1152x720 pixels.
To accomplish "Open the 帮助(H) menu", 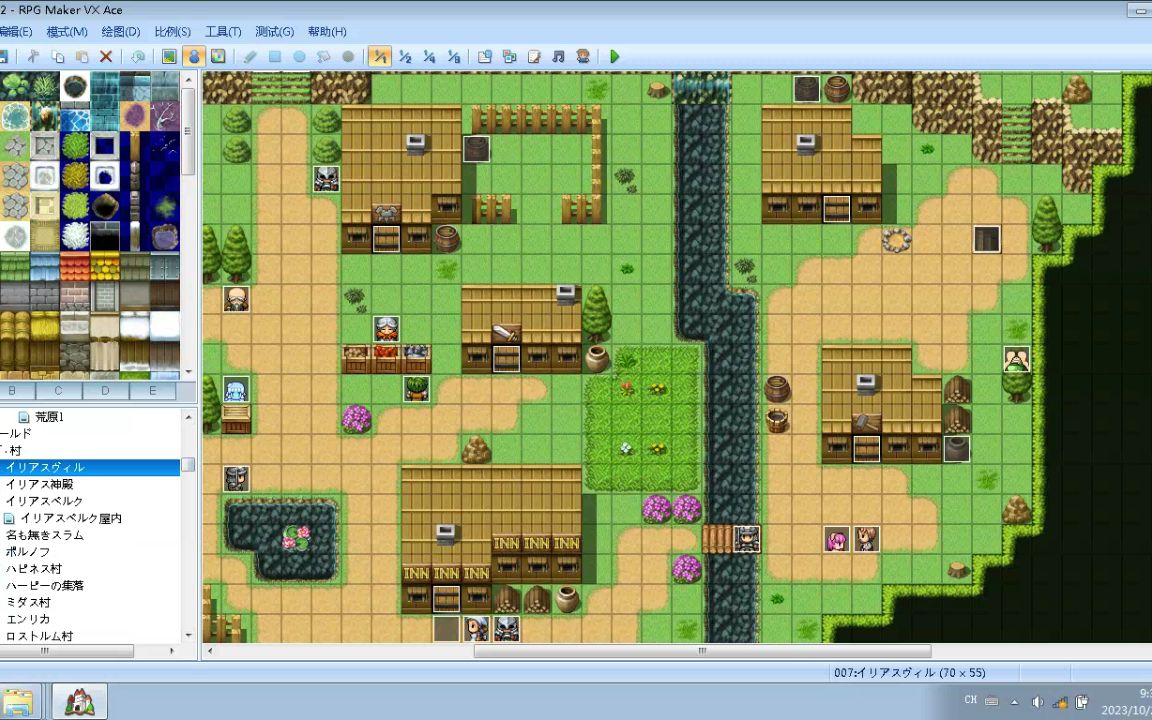I will [x=327, y=32].
